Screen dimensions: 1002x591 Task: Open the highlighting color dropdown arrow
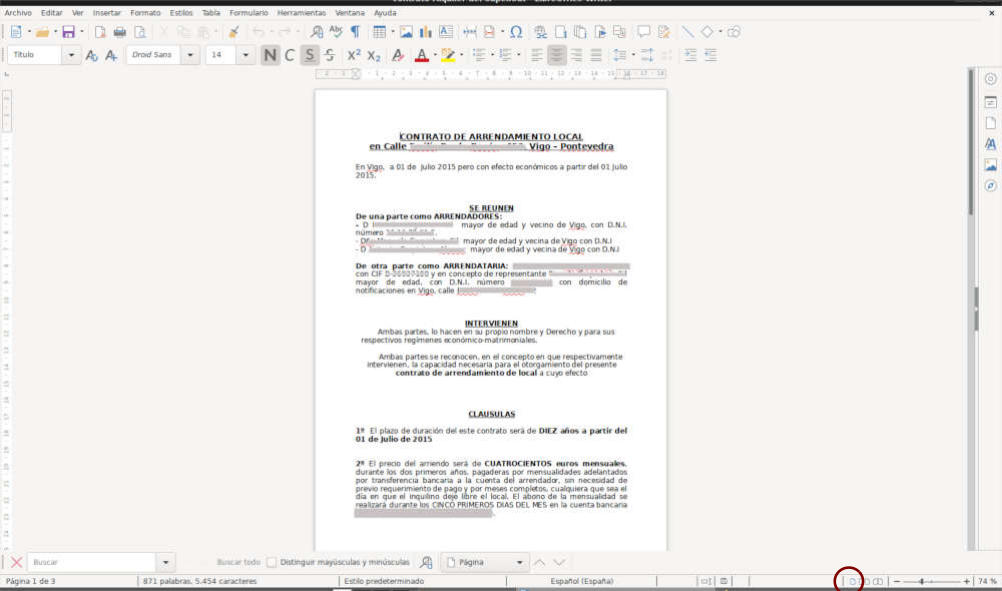(461, 56)
